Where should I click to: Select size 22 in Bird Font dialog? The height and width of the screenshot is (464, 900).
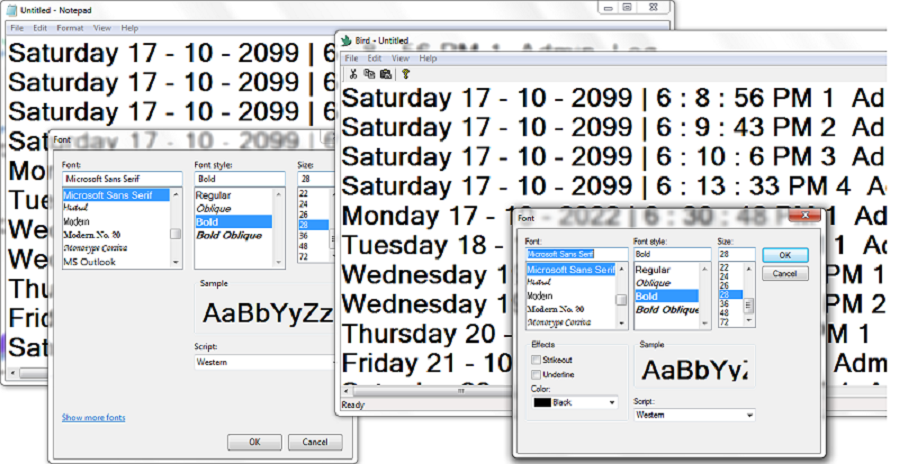point(724,268)
